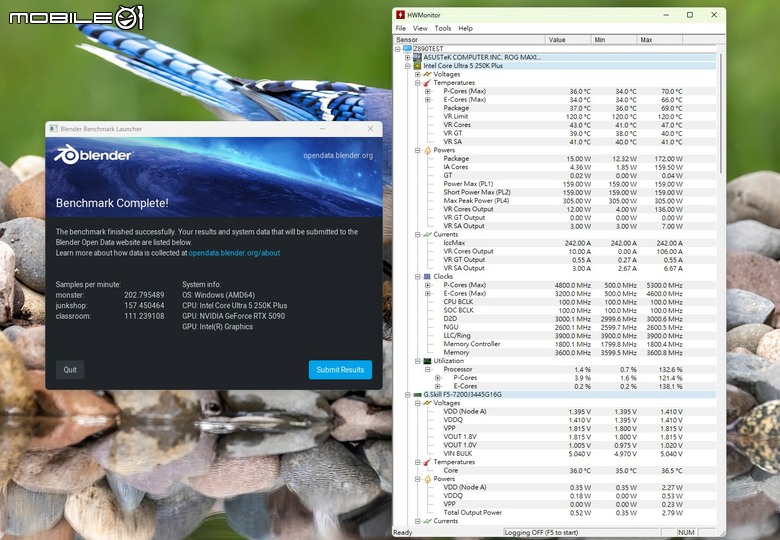Click the Z890TEST computer icon
780x540 pixels.
point(407,49)
